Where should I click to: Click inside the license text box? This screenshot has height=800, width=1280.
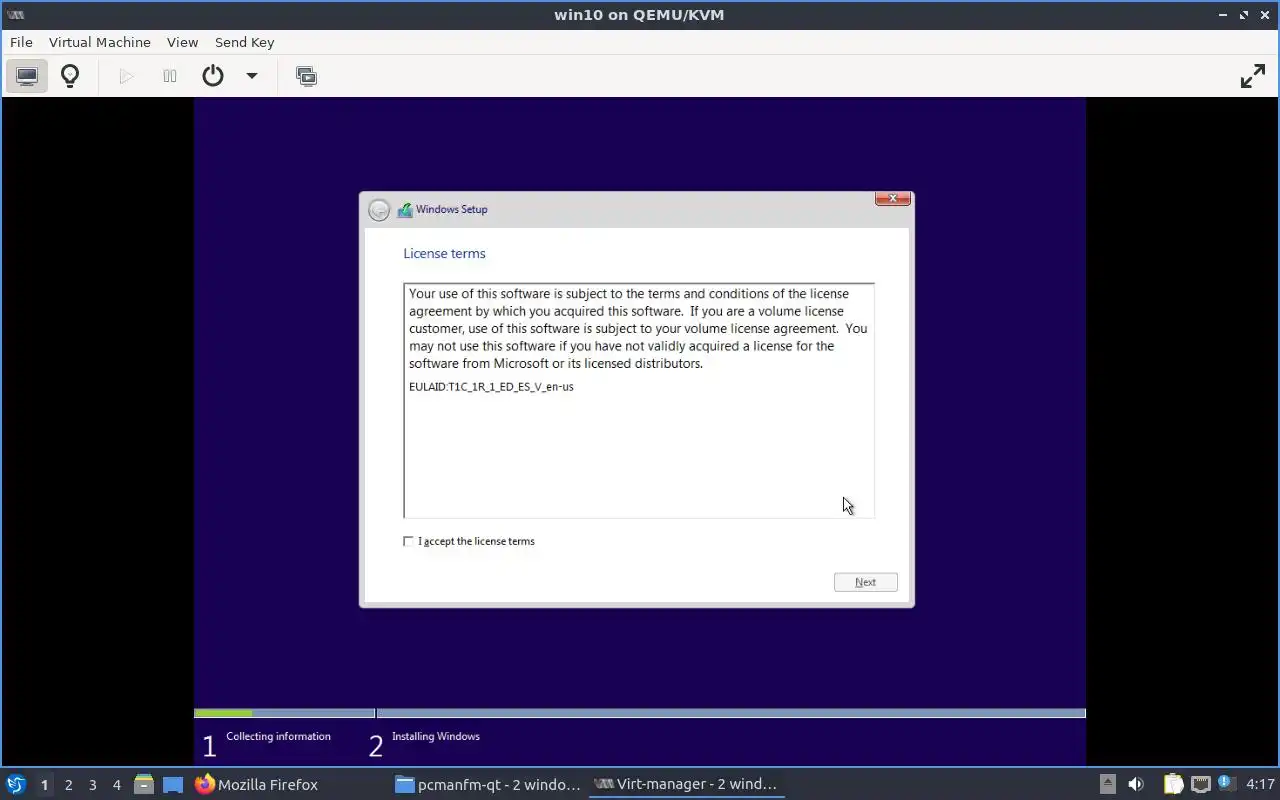tap(639, 400)
